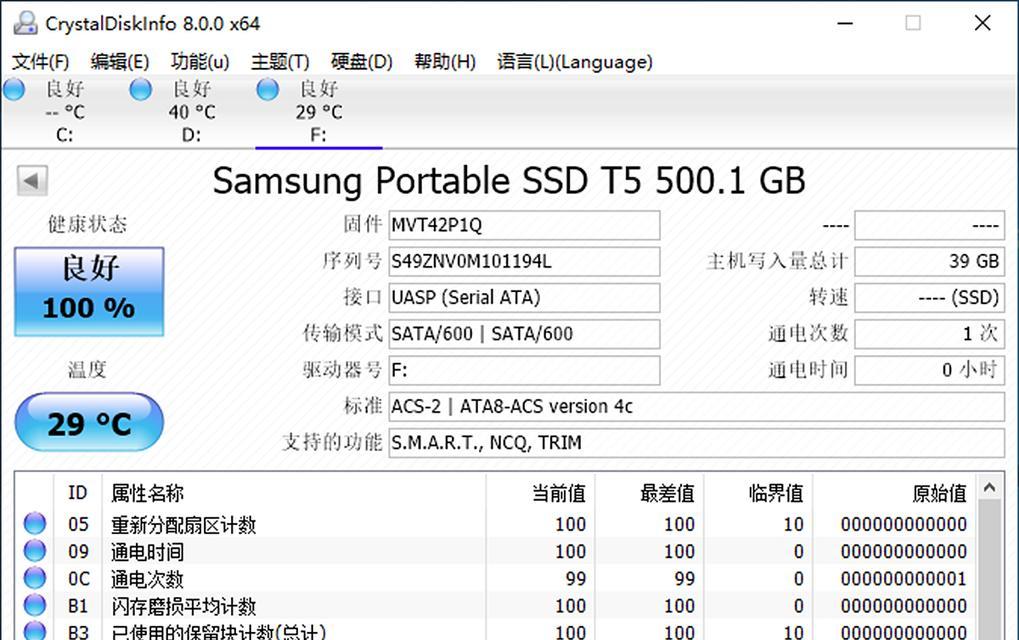
Task: Switch to the C: drive tab
Action: (x=64, y=112)
